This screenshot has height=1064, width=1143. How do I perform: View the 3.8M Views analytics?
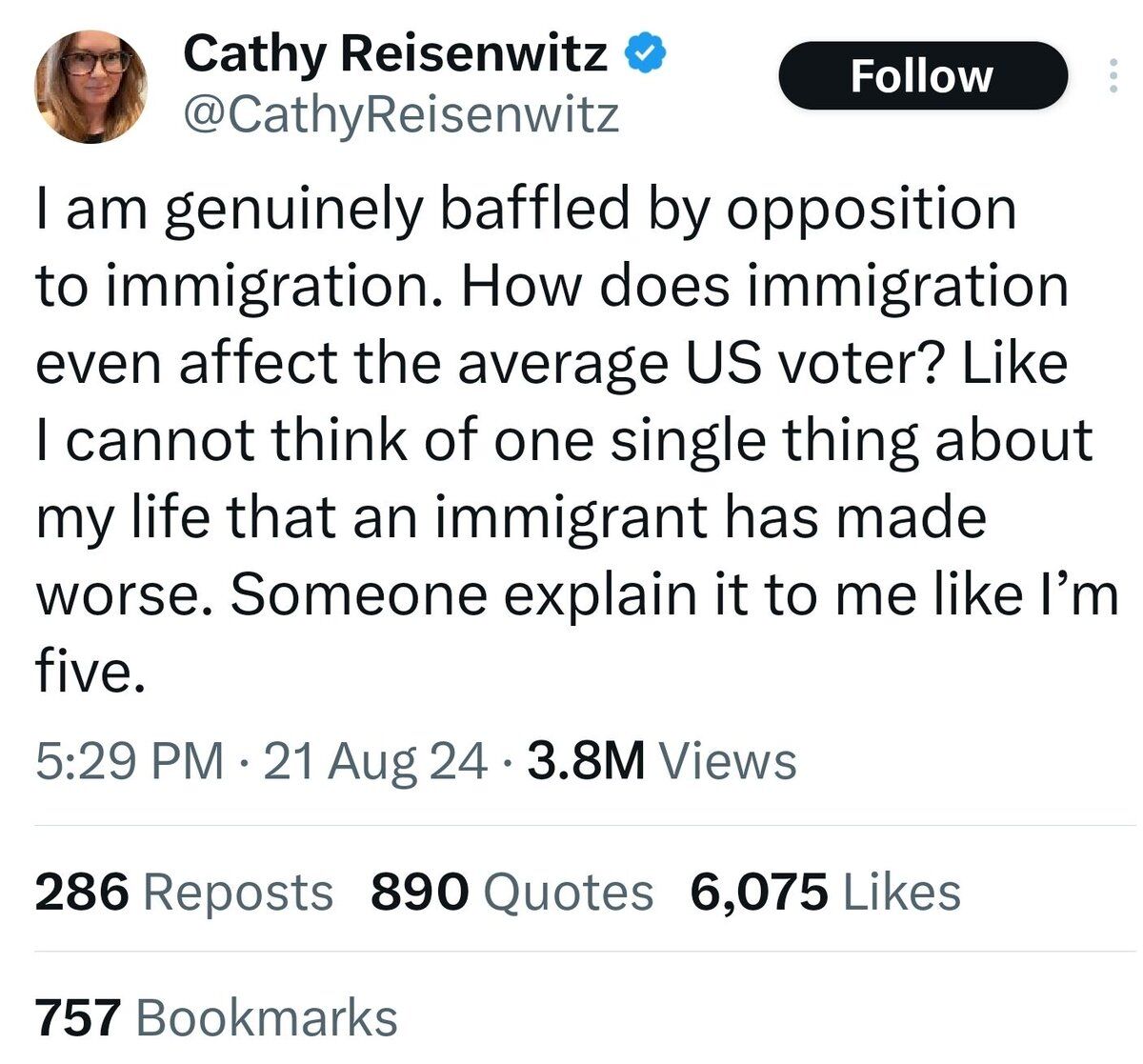[x=661, y=761]
